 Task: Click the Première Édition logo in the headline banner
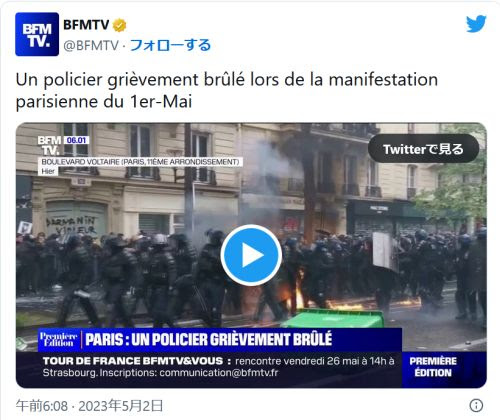click(59, 340)
